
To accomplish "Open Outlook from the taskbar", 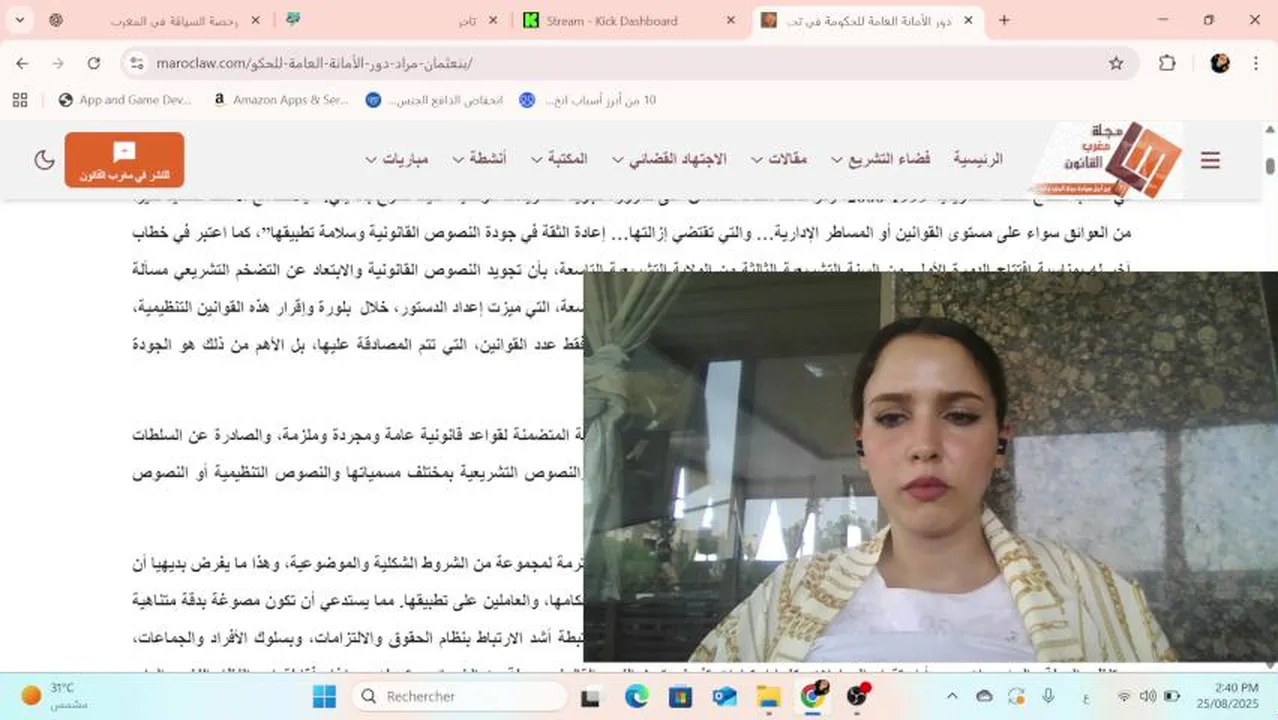I will click(724, 696).
